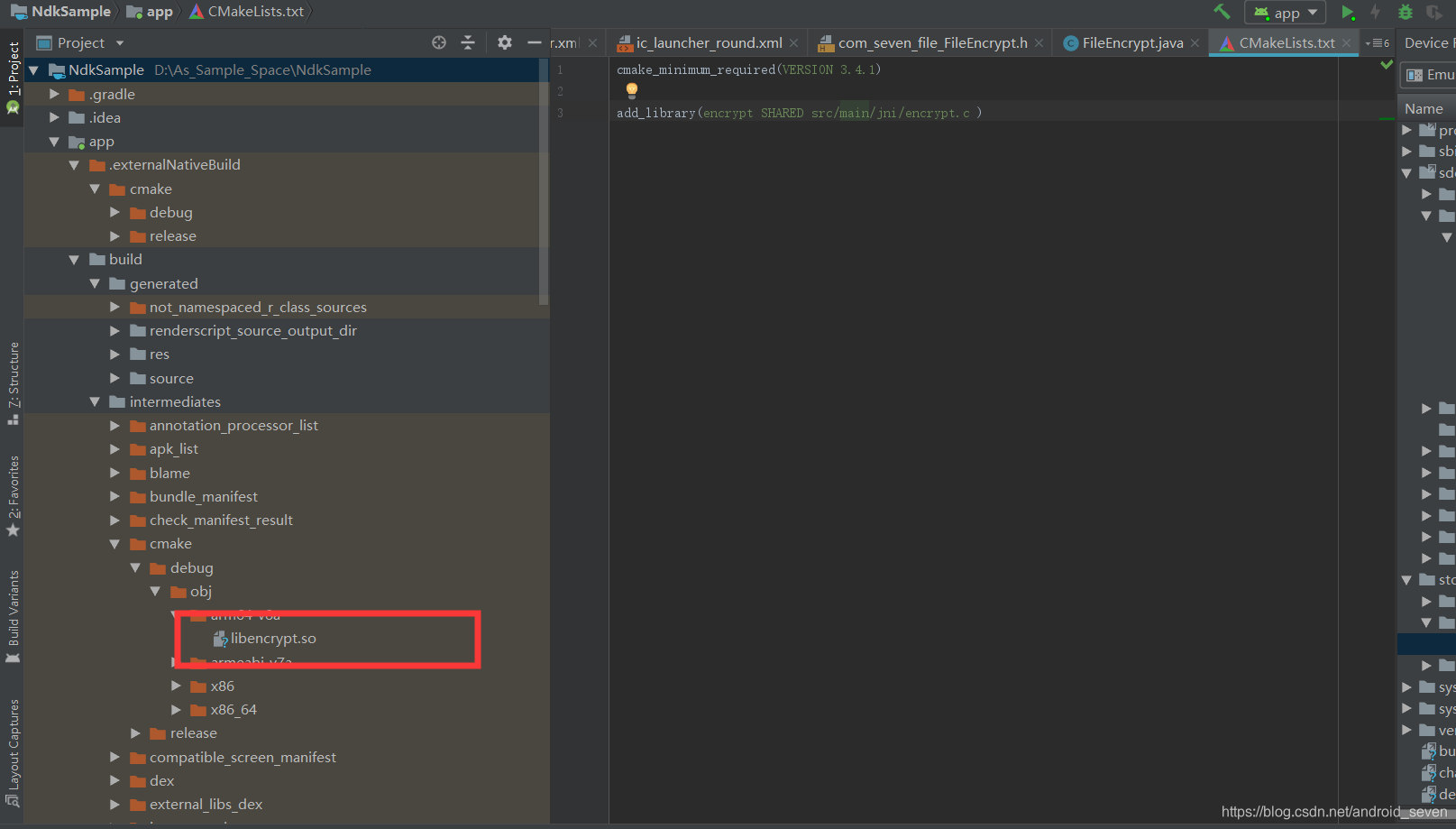The image size is (1456, 829).
Task: Open Project panel settings gear
Action: tap(505, 42)
